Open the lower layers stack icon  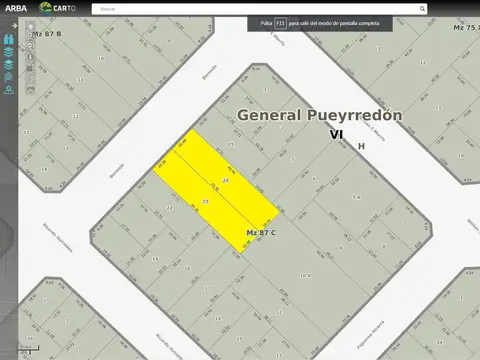coord(9,64)
